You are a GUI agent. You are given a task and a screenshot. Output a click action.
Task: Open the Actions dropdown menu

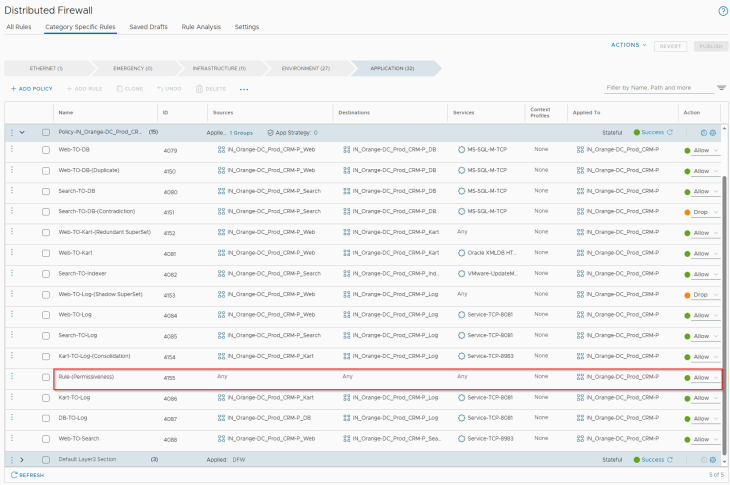[628, 45]
